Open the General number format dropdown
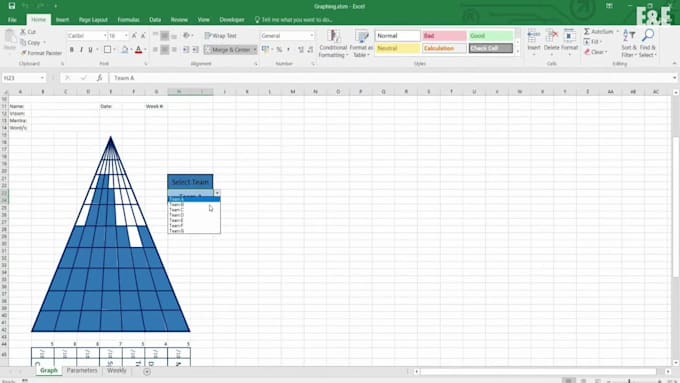Screen dimensions: 680x383 [x=311, y=36]
